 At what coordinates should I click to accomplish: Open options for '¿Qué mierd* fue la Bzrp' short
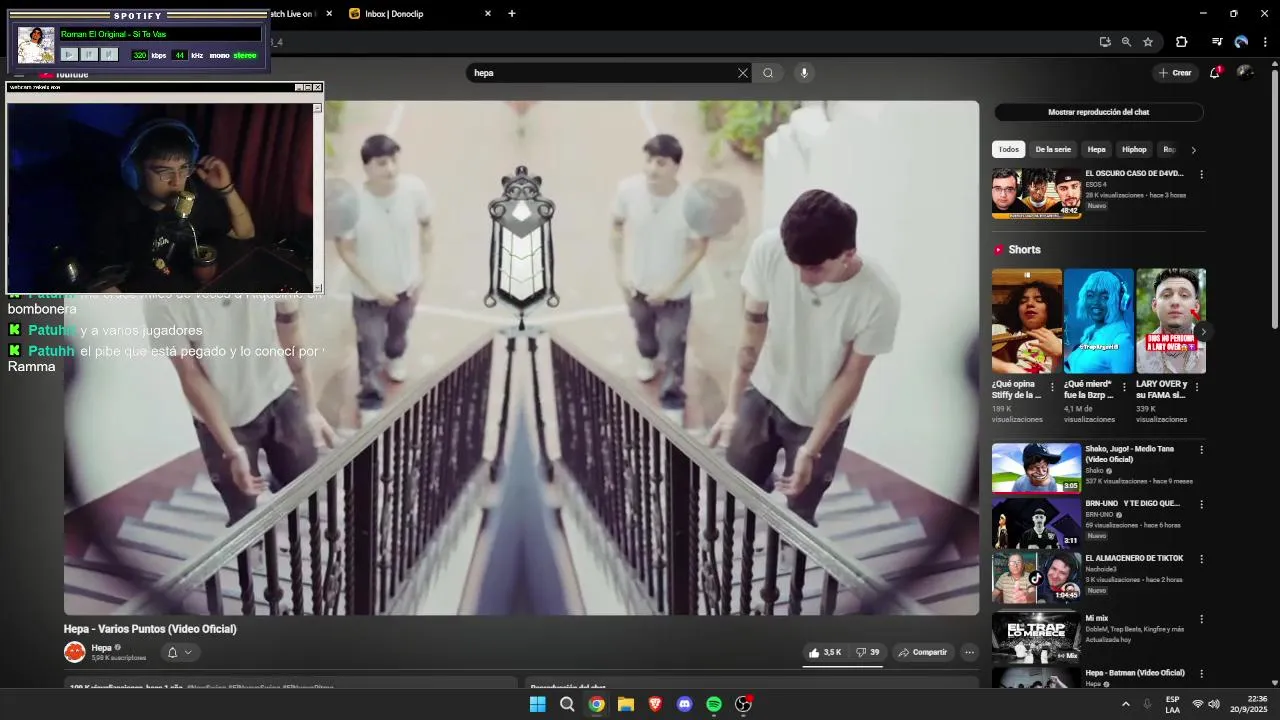point(1125,386)
